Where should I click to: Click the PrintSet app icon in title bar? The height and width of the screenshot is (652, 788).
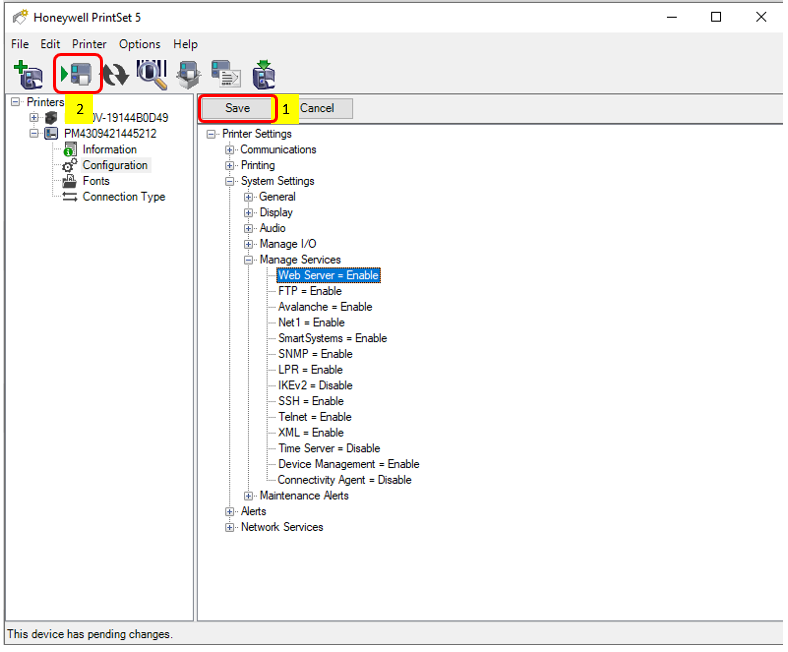click(20, 18)
